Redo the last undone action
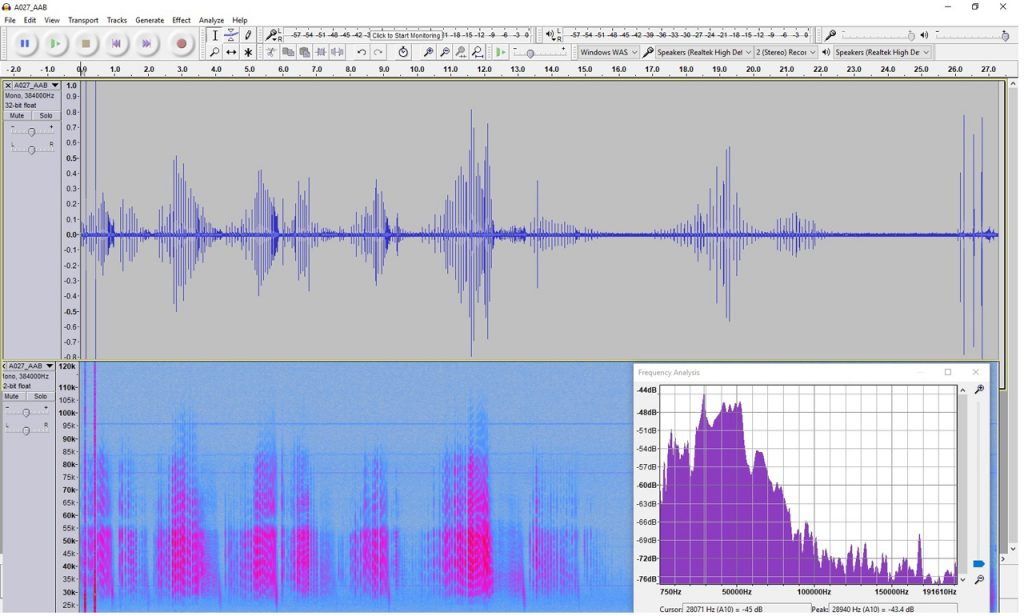The width and height of the screenshot is (1024, 616). pyautogui.click(x=378, y=52)
